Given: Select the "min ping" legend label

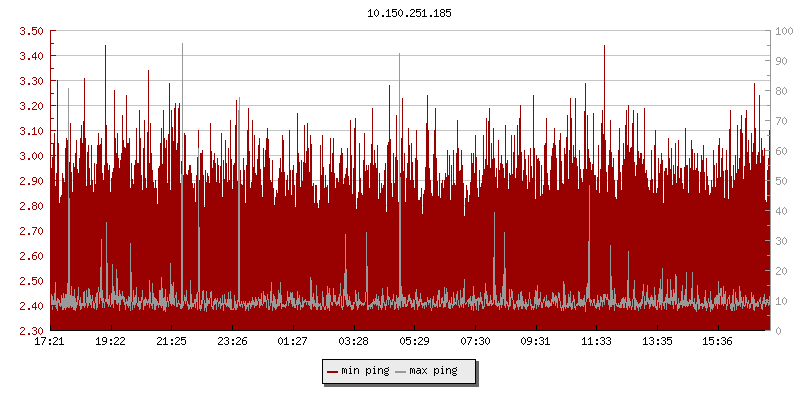Looking at the screenshot, I should click(364, 371).
